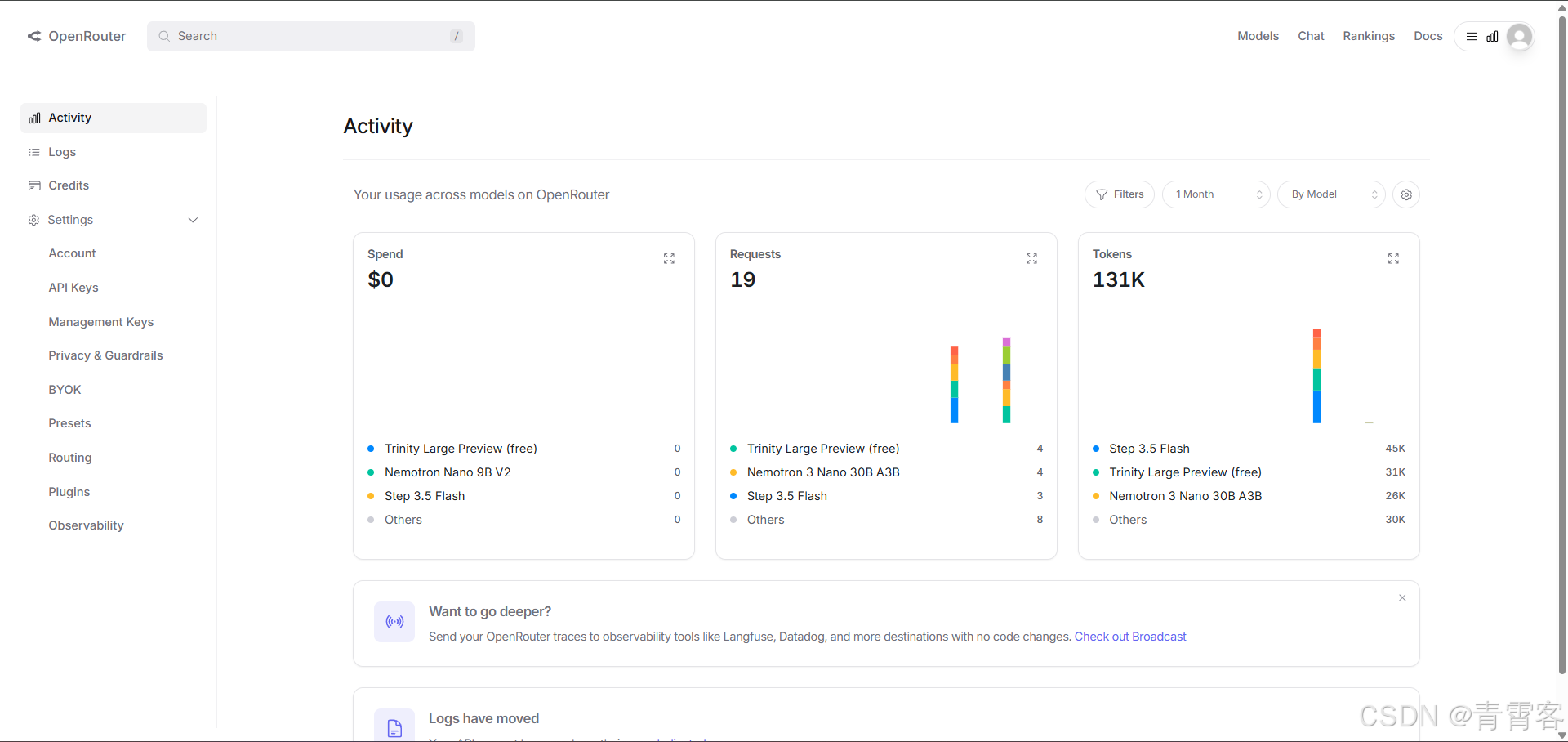Open Routing settings

[x=70, y=458]
